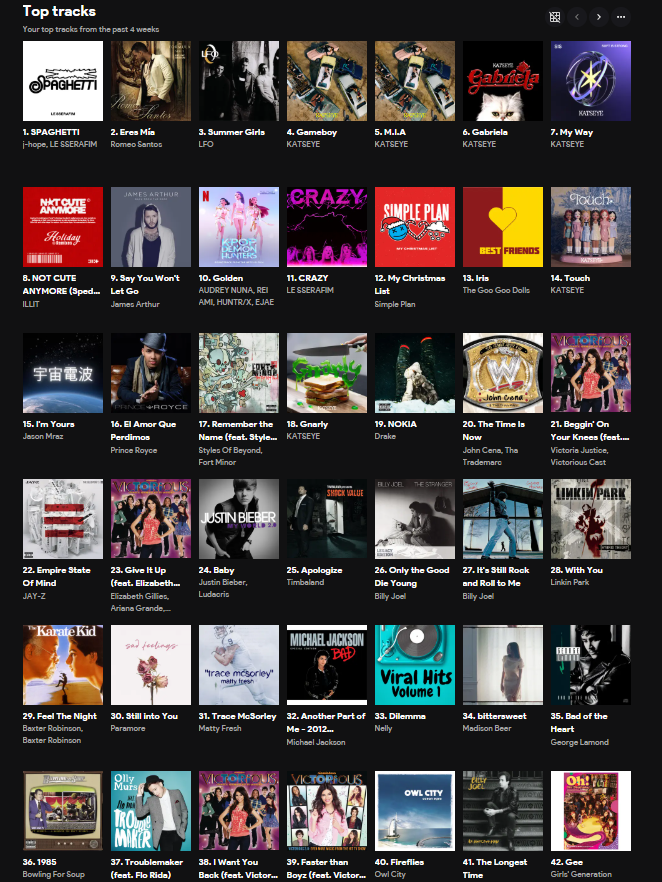
Task: Open the Simple Plan Christmas cover
Action: 415,227
